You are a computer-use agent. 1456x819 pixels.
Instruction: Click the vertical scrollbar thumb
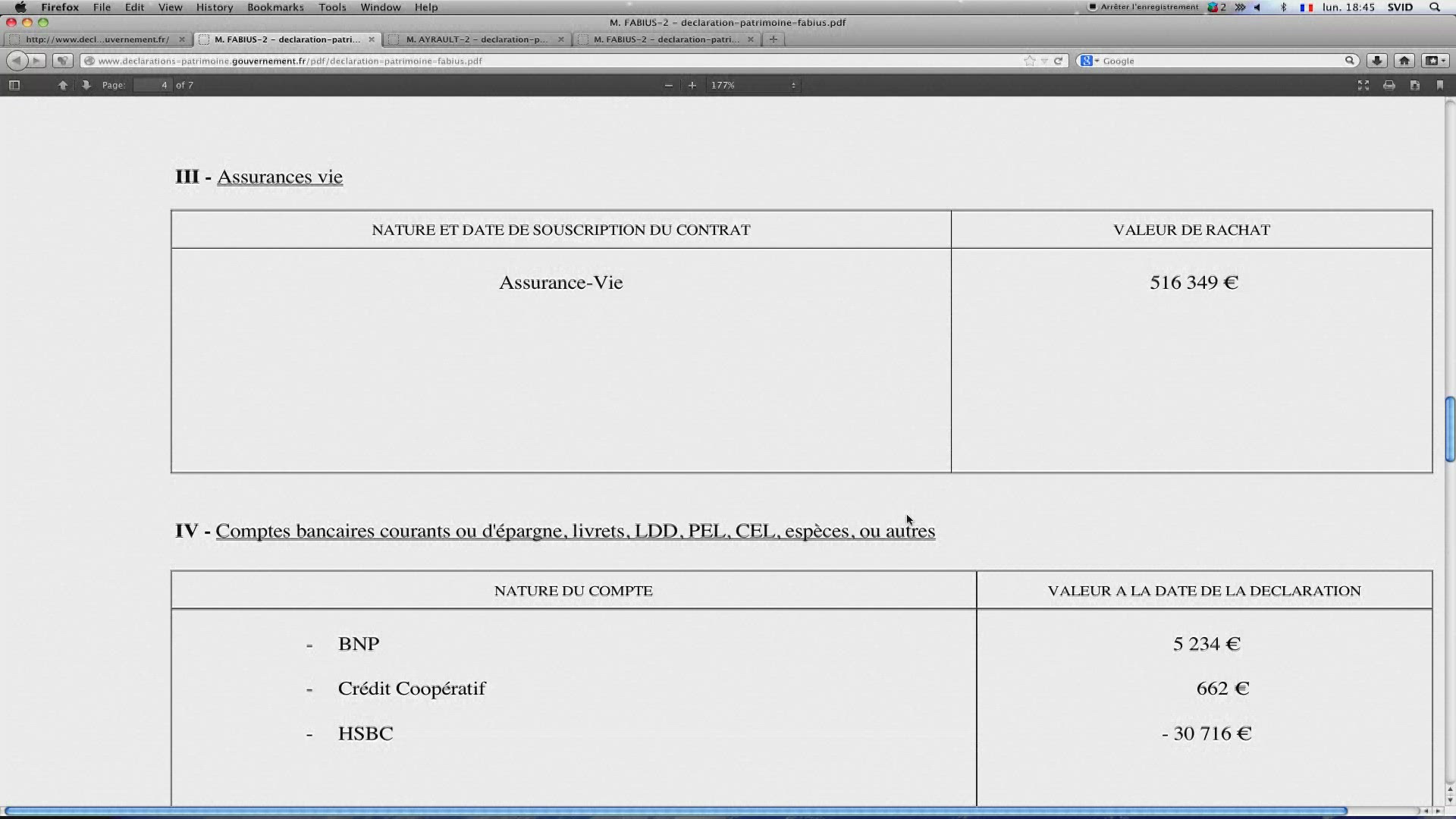click(x=1450, y=429)
